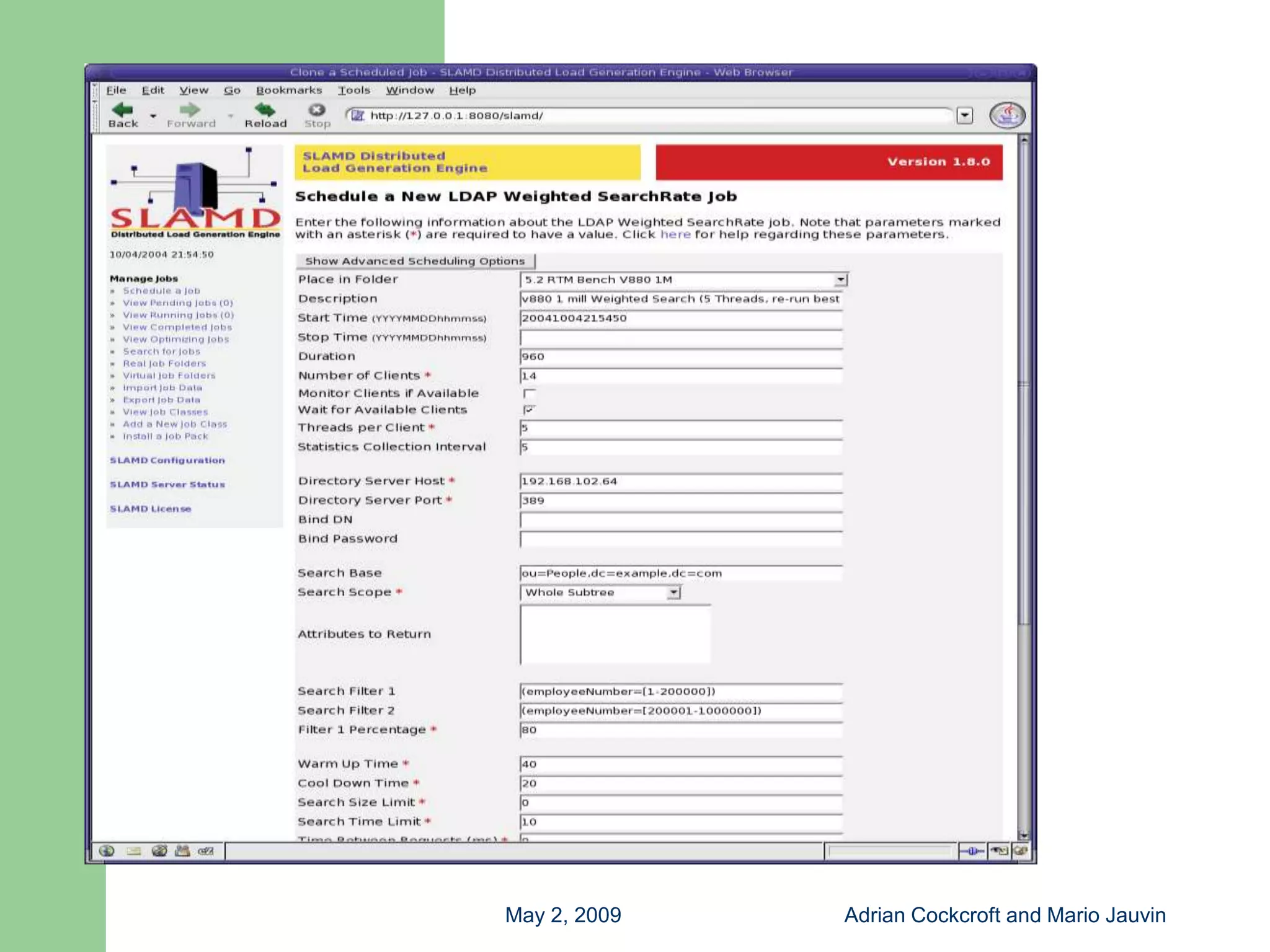Open Export Job Data link
1270x952 pixels.
161,400
